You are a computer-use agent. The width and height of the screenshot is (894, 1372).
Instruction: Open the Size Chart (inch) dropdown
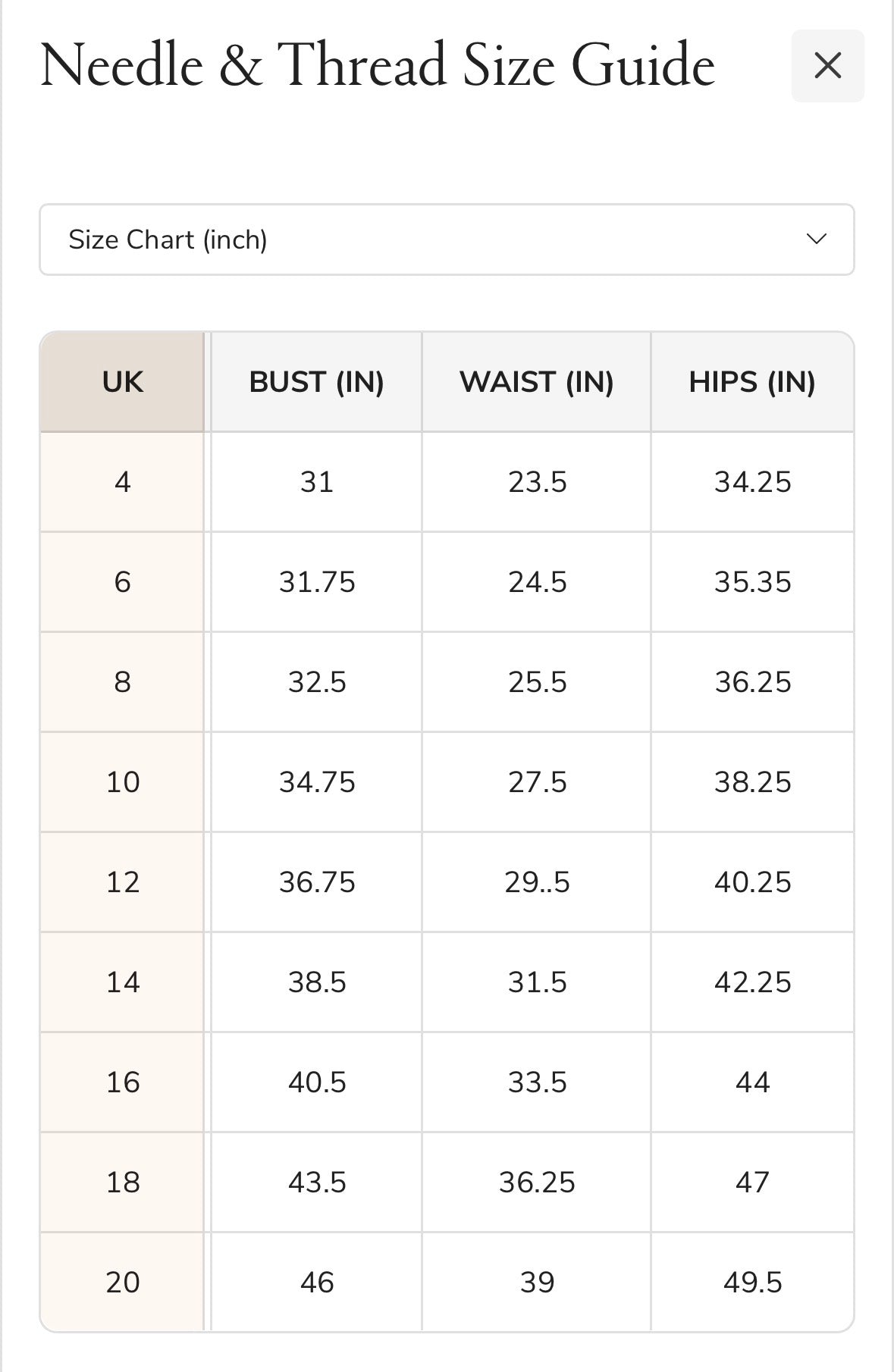click(x=447, y=240)
